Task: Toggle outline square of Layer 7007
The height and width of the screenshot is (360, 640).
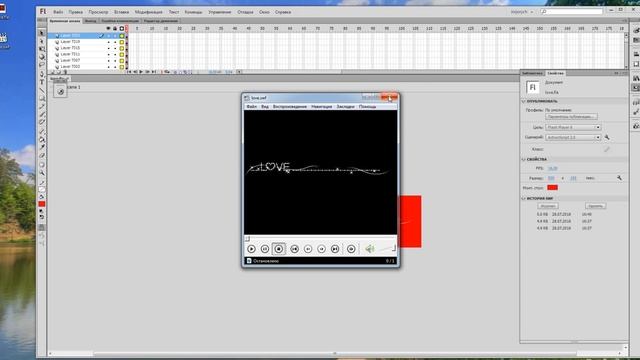Action: pyautogui.click(x=122, y=60)
